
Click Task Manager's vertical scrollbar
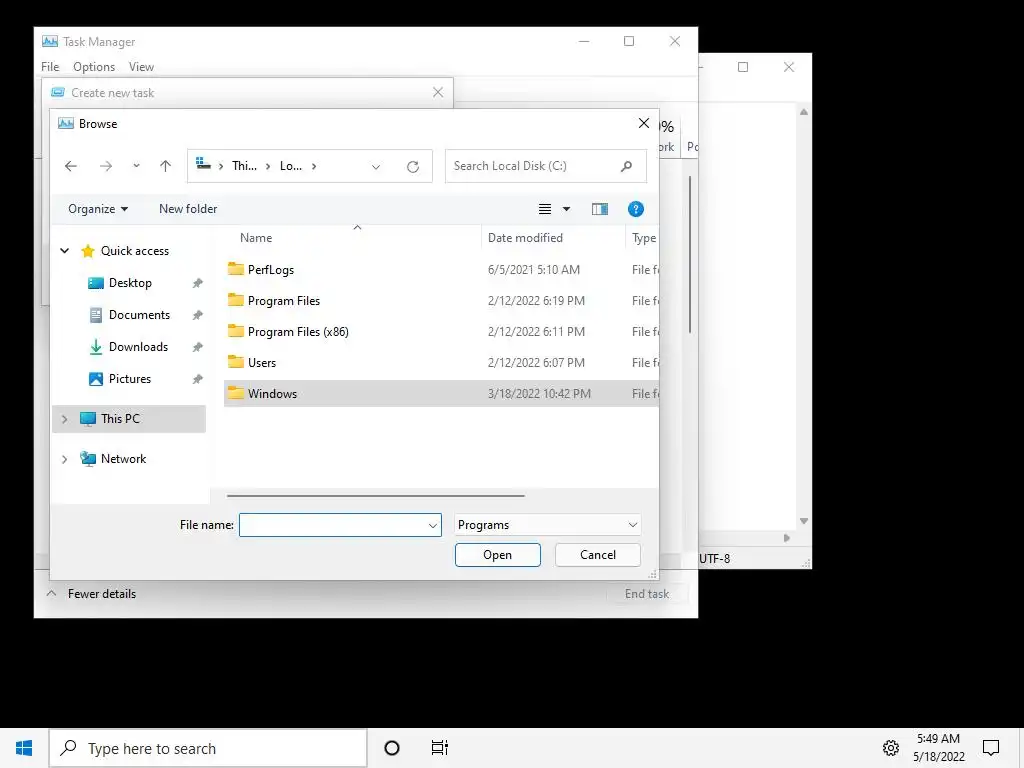pyautogui.click(x=690, y=255)
